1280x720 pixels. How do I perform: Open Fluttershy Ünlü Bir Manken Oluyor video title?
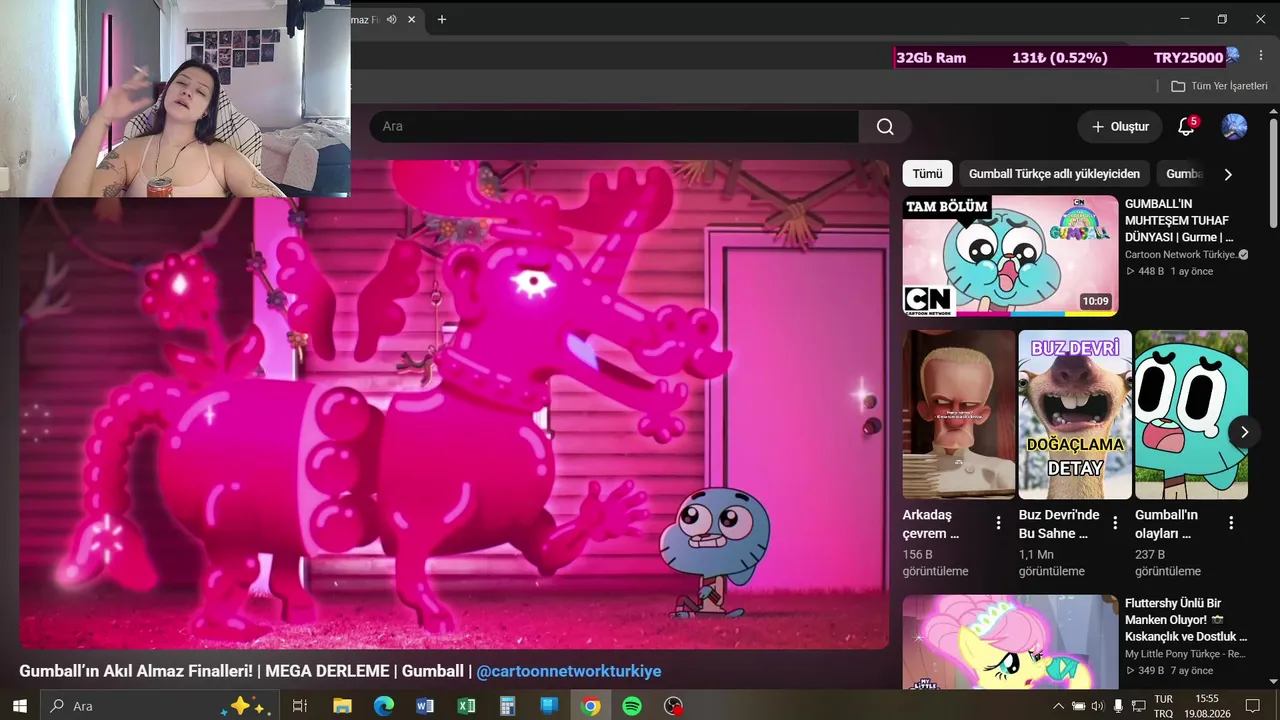1186,620
